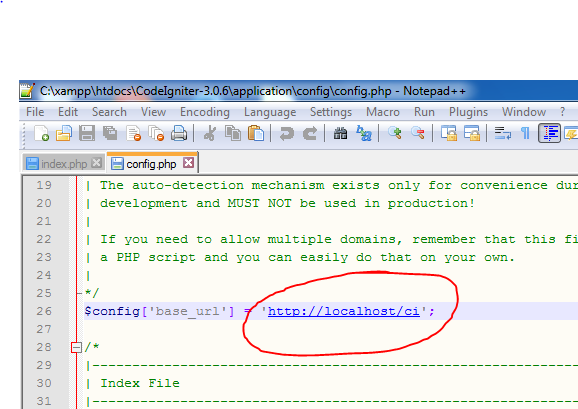Screen dimensions: 578x409
Task: Click the closing */ on line 25
Action: (x=92, y=293)
